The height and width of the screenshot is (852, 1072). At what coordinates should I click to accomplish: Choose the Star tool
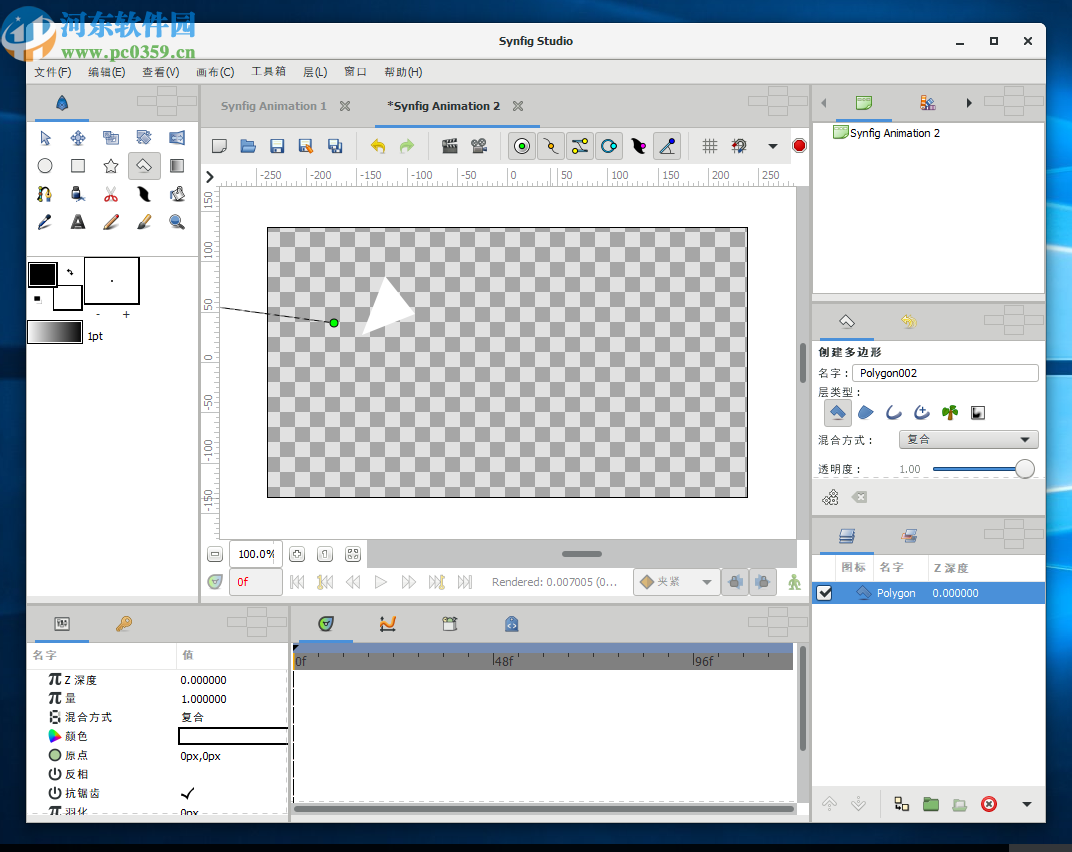(111, 165)
